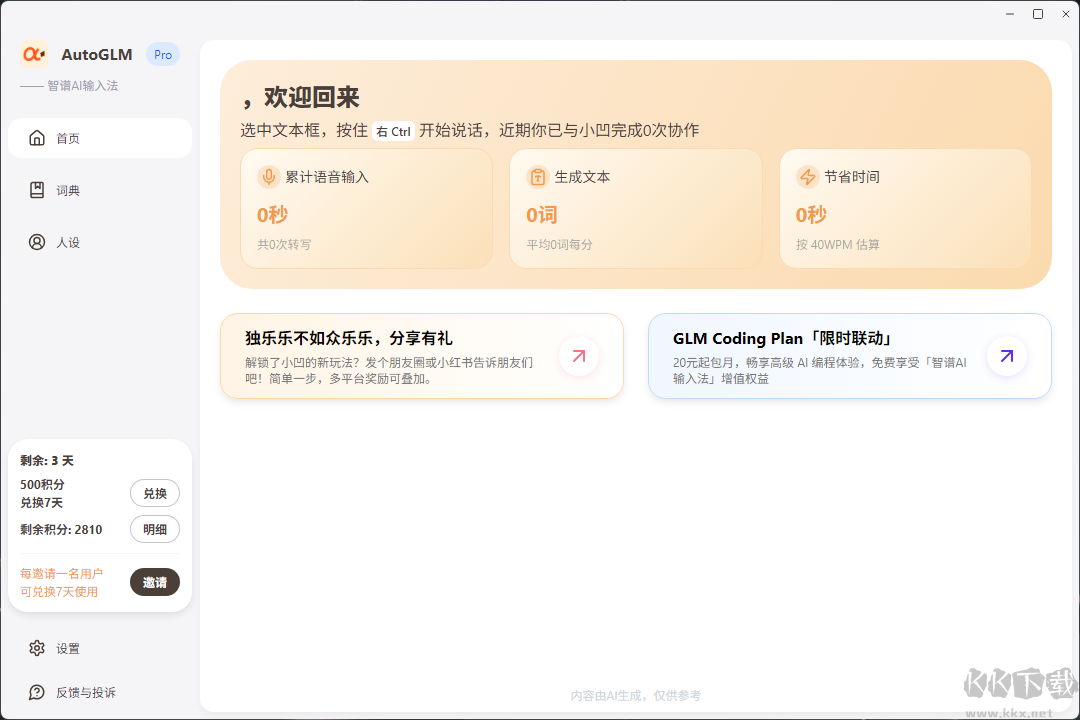Click the clipboard icon in 生成文本 card
Screen dimensions: 1080x720
[538, 177]
